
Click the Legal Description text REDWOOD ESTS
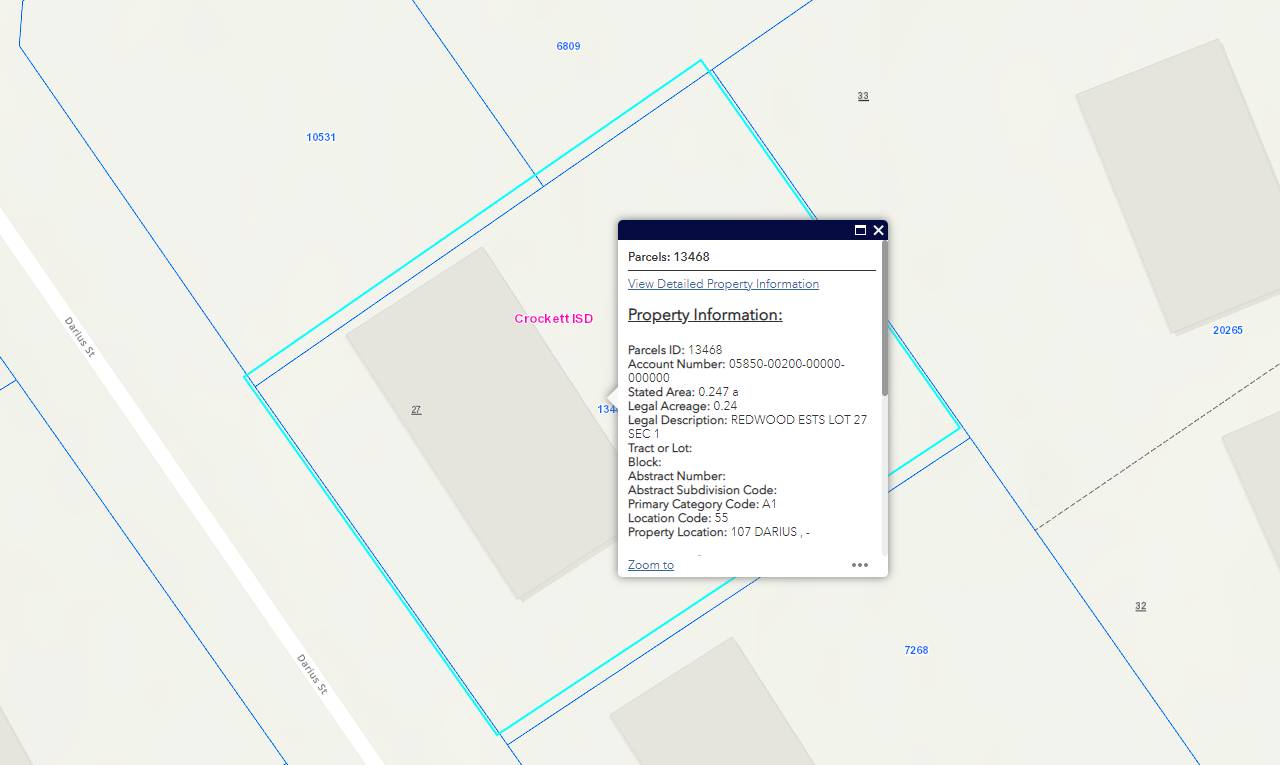(x=798, y=420)
